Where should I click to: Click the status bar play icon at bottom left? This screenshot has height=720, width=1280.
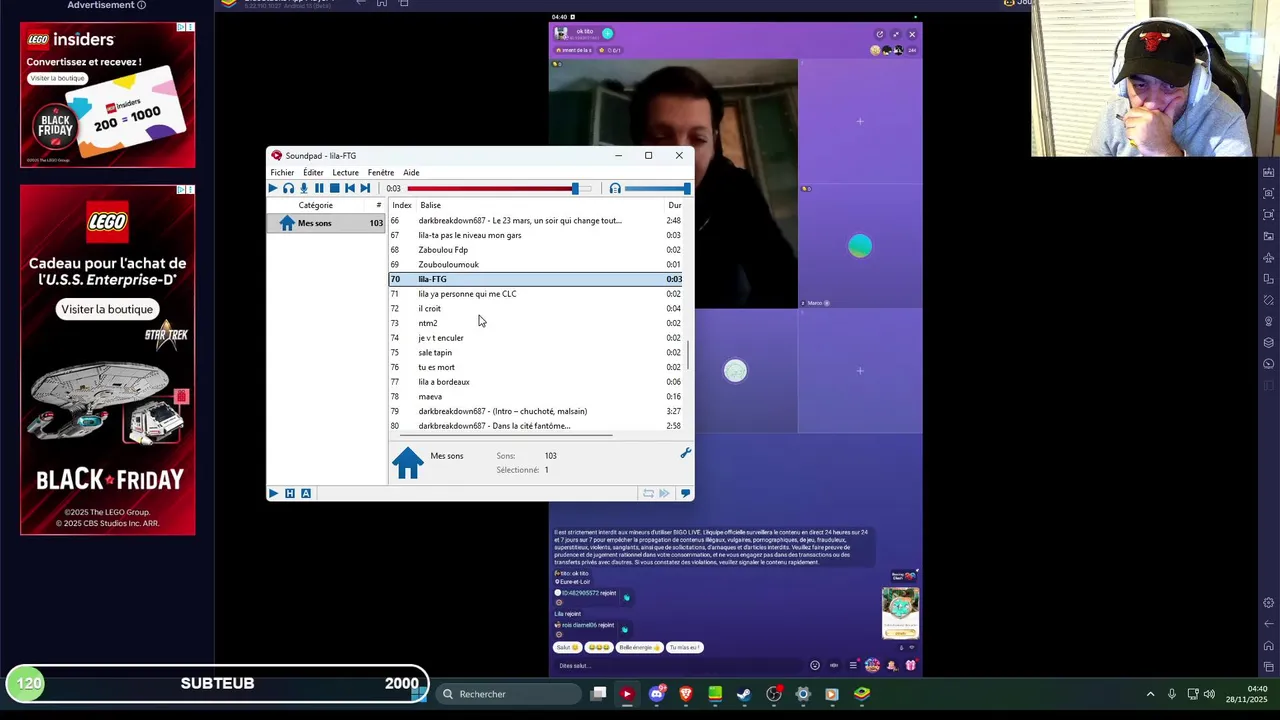(x=273, y=493)
